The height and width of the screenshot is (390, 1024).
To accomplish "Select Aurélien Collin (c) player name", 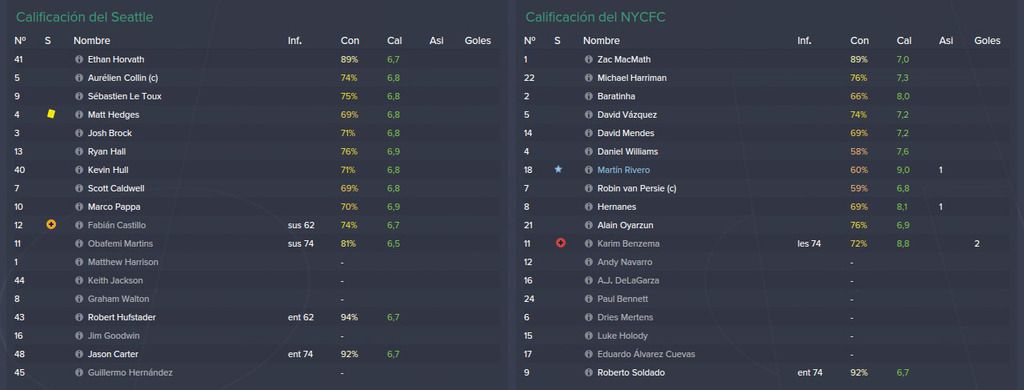I will click(x=124, y=78).
